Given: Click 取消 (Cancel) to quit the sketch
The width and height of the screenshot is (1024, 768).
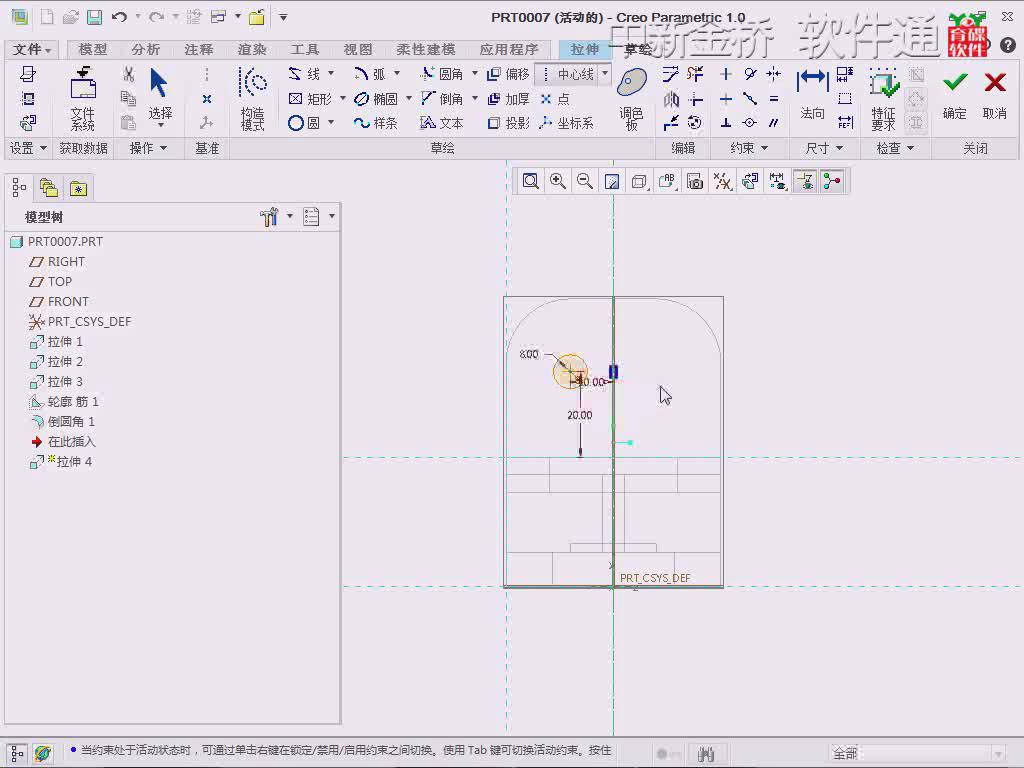Looking at the screenshot, I should 995,95.
